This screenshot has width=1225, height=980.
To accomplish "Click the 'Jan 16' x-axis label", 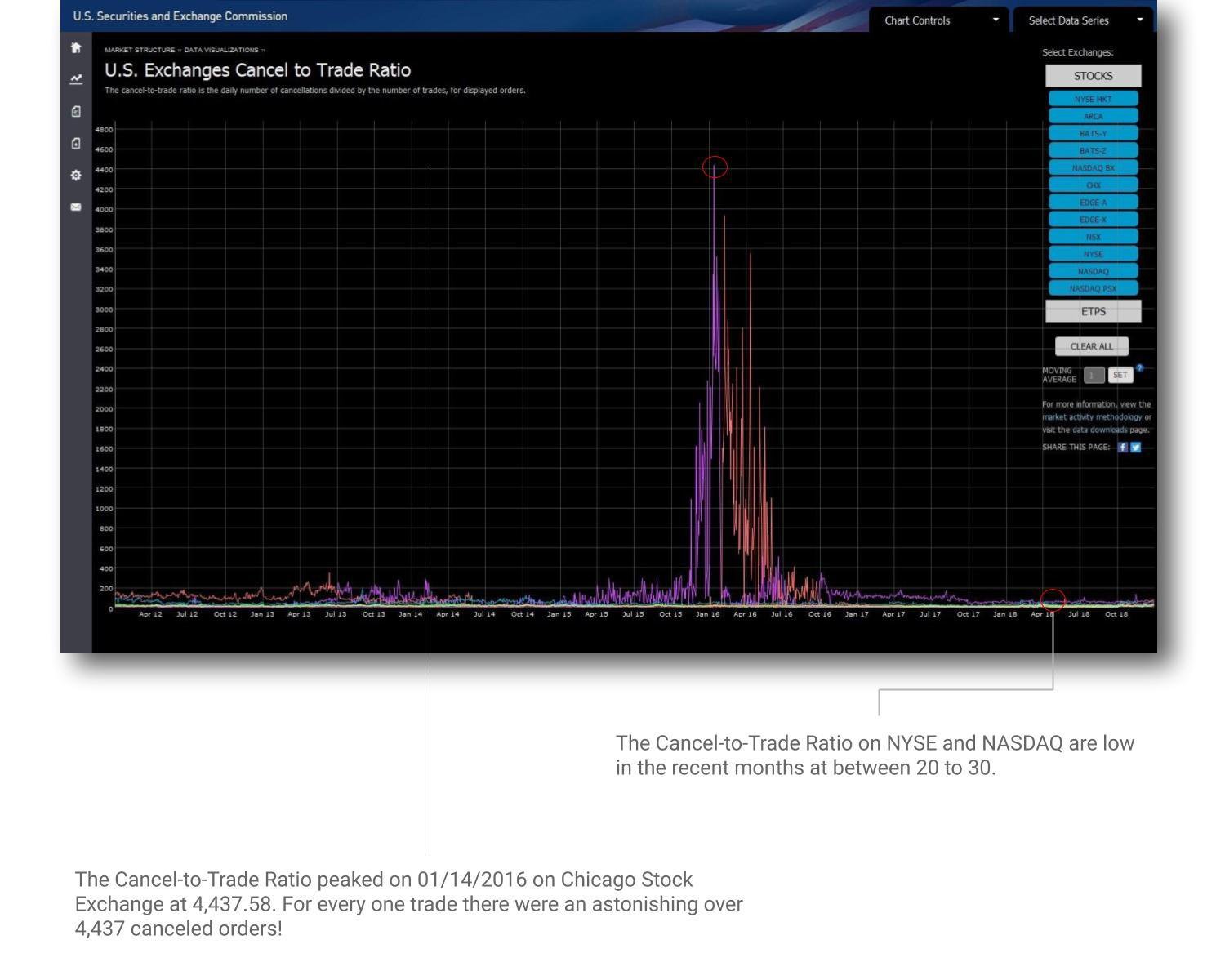I will (707, 614).
